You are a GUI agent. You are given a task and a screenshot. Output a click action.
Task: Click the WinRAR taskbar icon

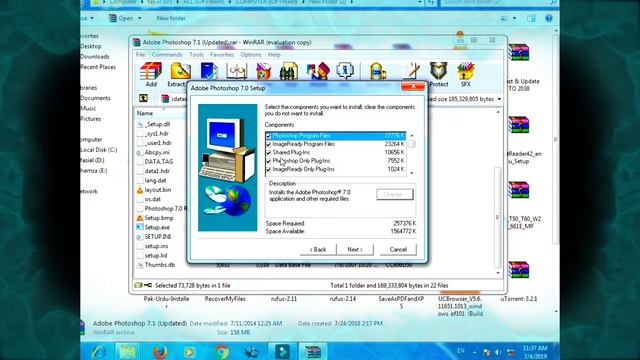[x=313, y=351]
